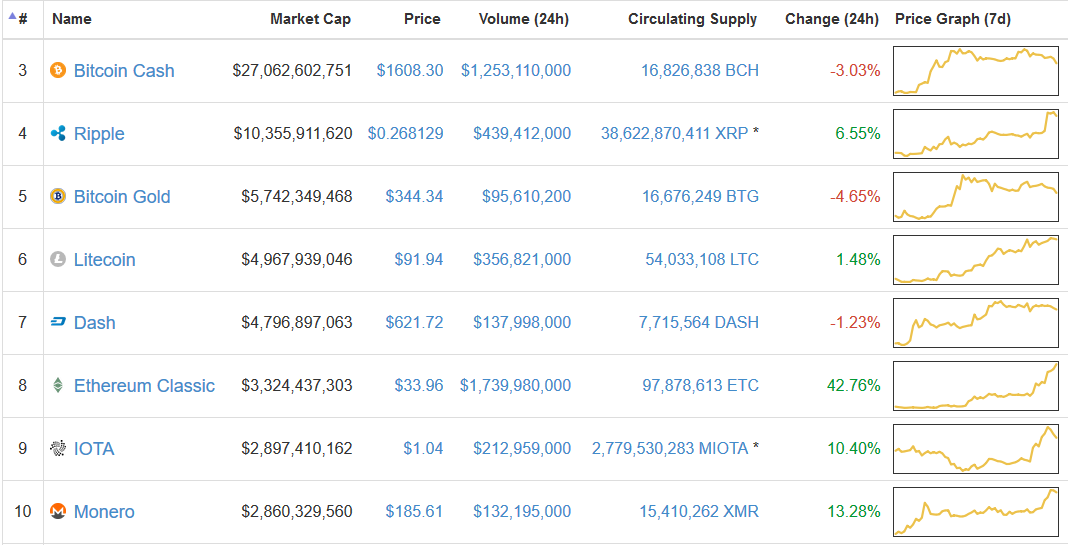
Task: Click the Ethereum Classic coin logo icon
Action: pyautogui.click(x=58, y=386)
